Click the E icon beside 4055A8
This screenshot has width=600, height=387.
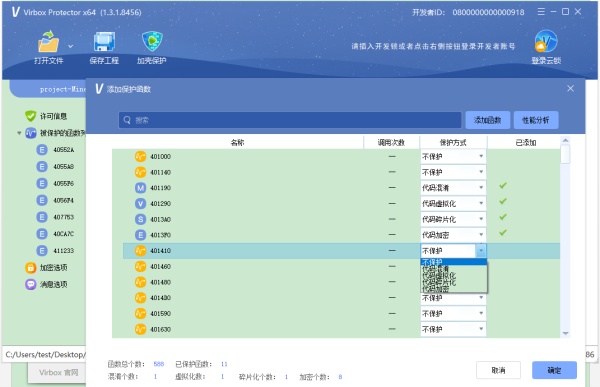tap(42, 167)
